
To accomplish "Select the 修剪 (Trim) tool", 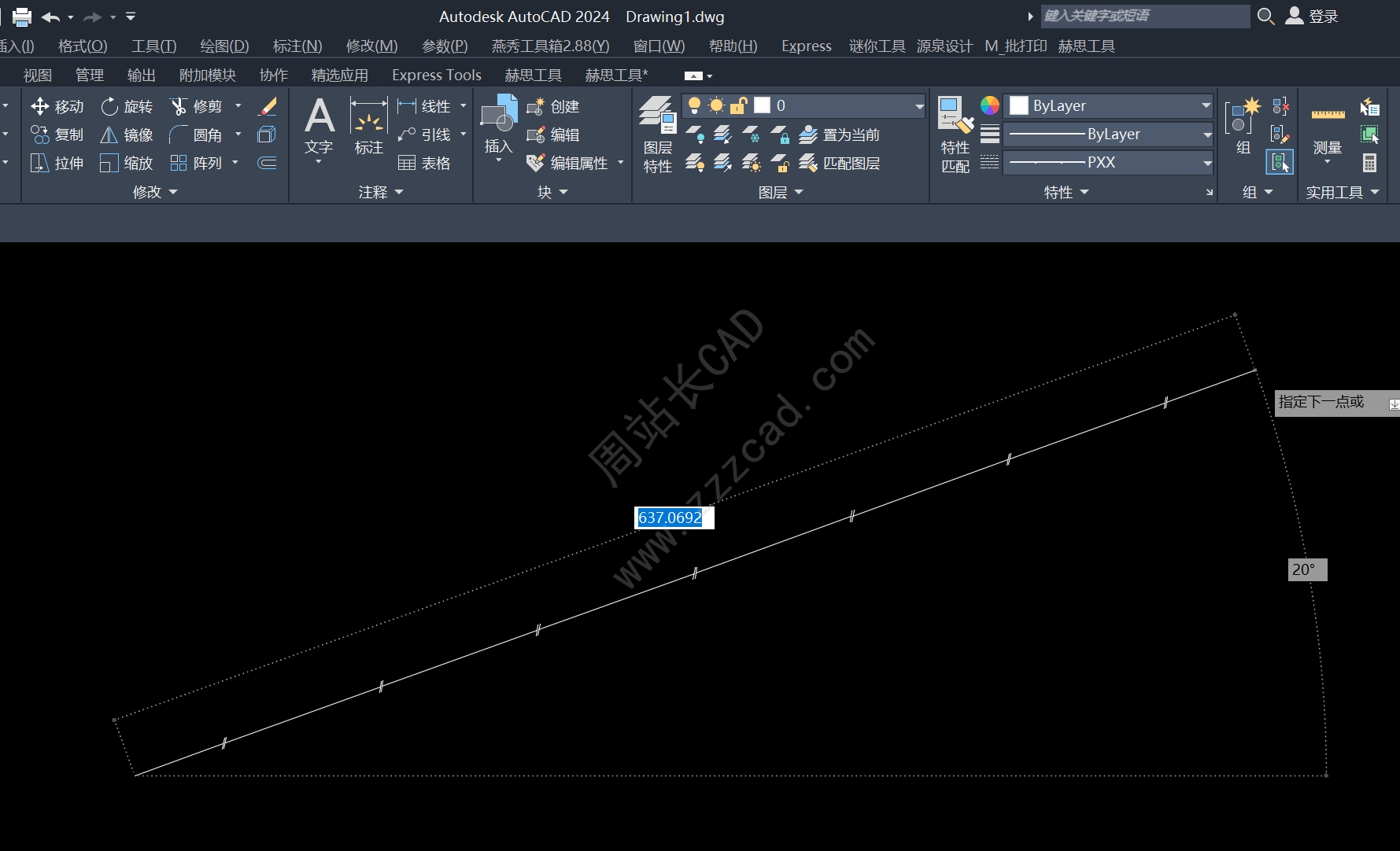I will [197, 106].
